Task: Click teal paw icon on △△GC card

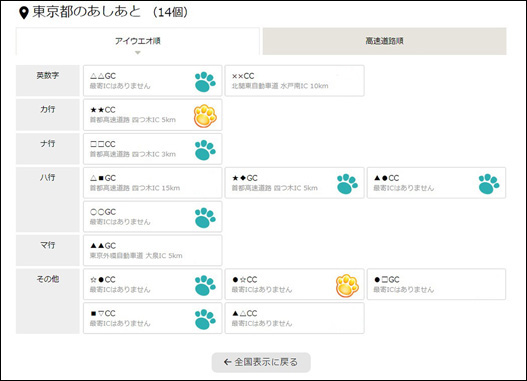Action: click(x=205, y=82)
